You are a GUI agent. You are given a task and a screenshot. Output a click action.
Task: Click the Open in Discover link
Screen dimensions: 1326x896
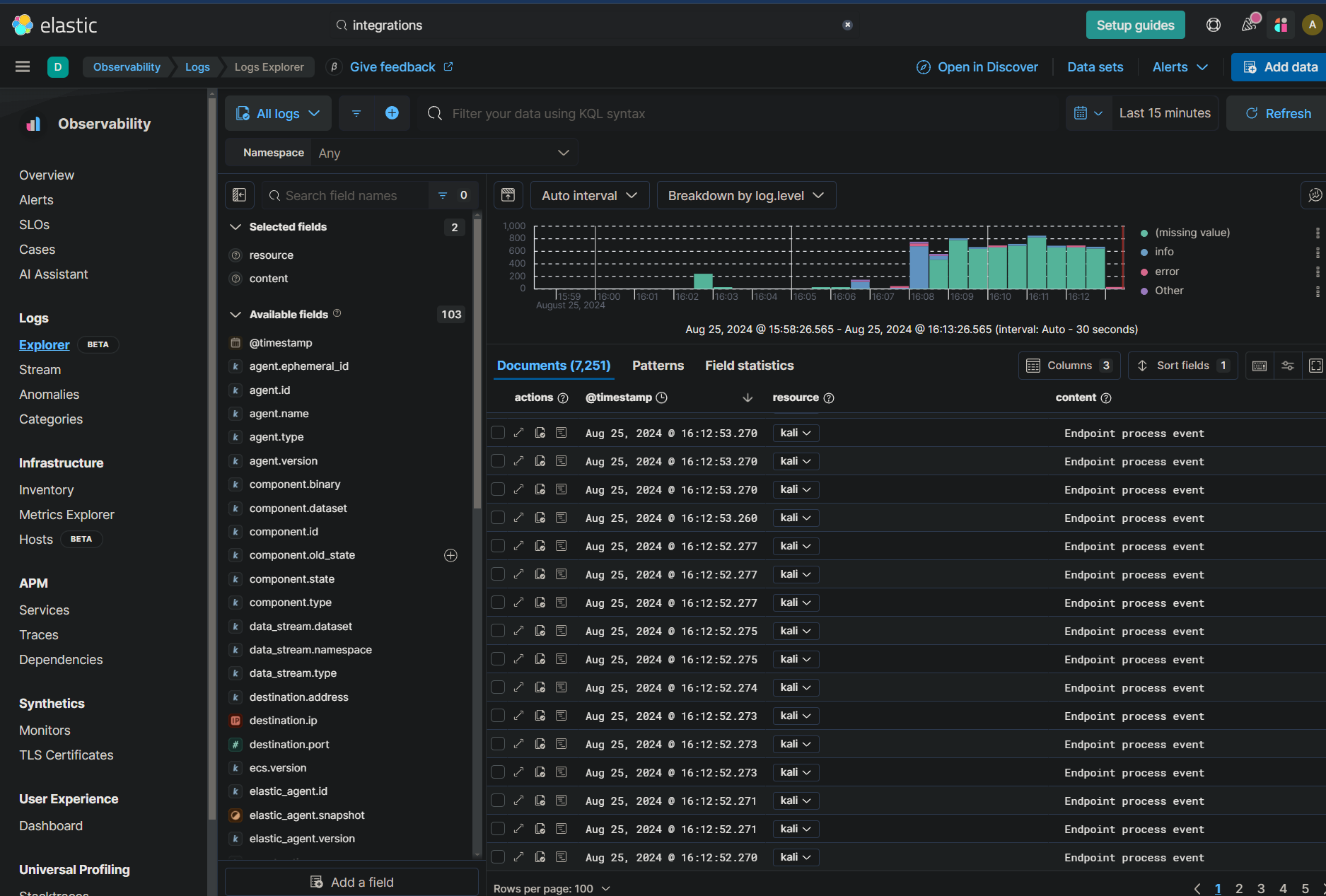coord(977,67)
